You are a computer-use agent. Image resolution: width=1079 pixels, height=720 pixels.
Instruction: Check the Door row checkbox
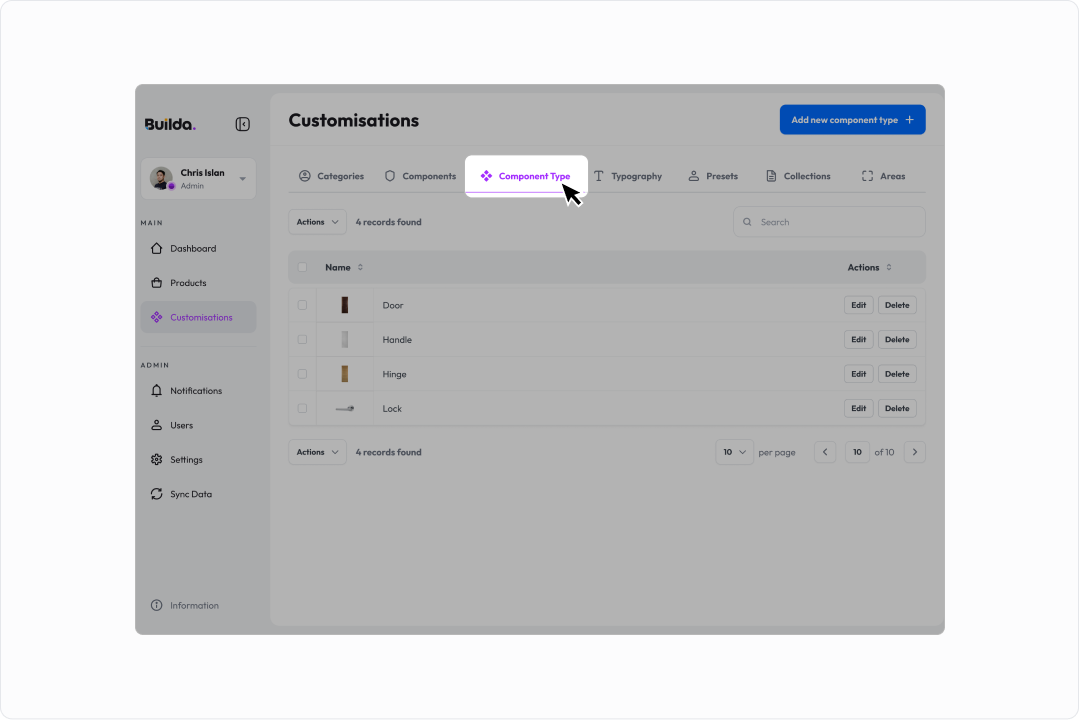[x=302, y=305]
